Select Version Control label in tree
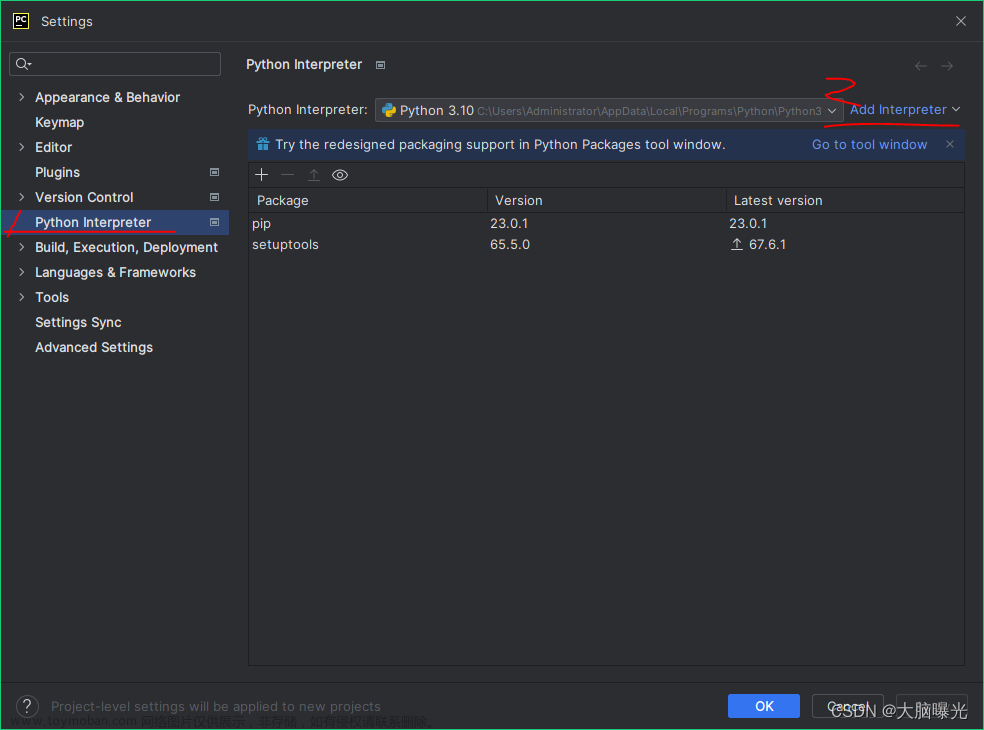The height and width of the screenshot is (730, 984). pyautogui.click(x=84, y=197)
